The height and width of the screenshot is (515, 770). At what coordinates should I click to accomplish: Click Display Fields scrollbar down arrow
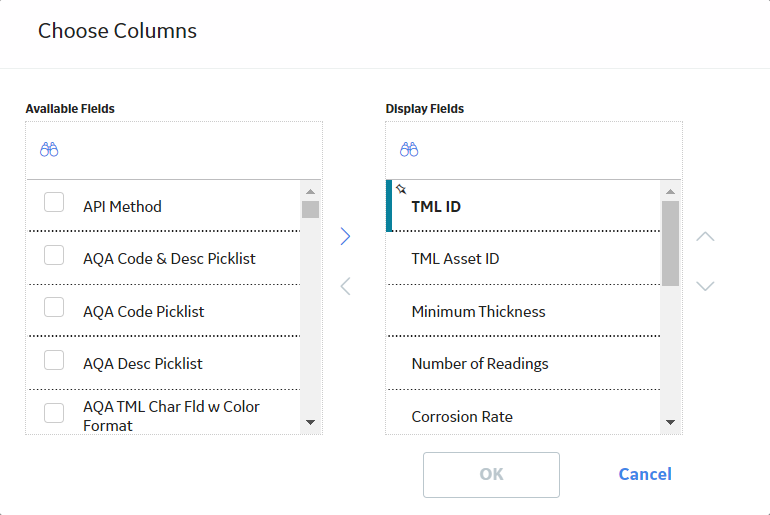(670, 422)
